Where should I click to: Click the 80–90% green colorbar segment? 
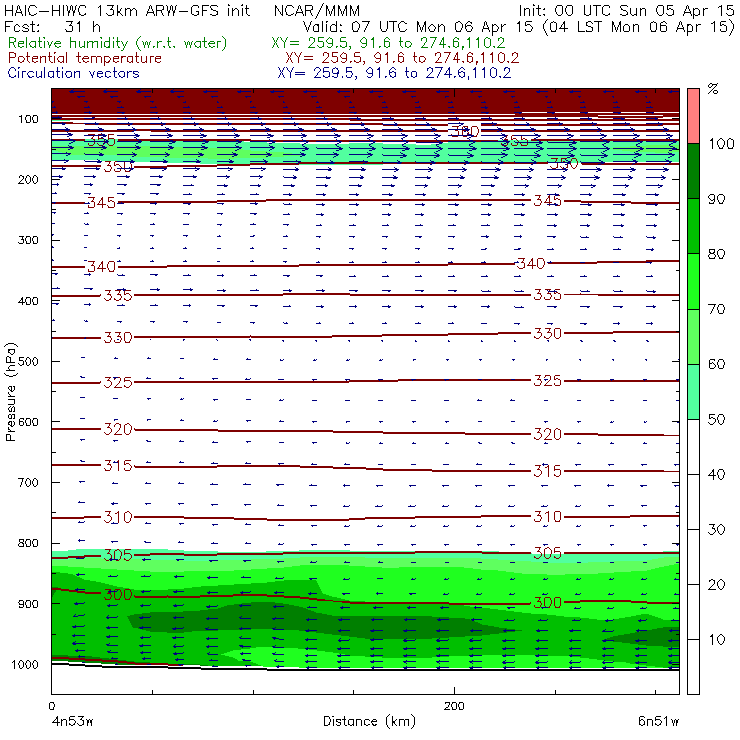click(693, 226)
